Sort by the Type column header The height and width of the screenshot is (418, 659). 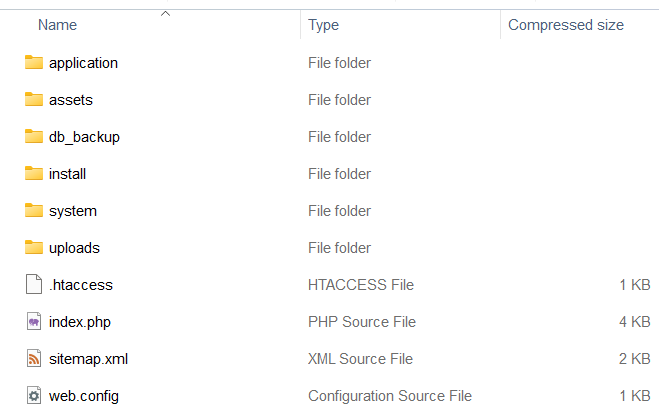pyautogui.click(x=323, y=25)
